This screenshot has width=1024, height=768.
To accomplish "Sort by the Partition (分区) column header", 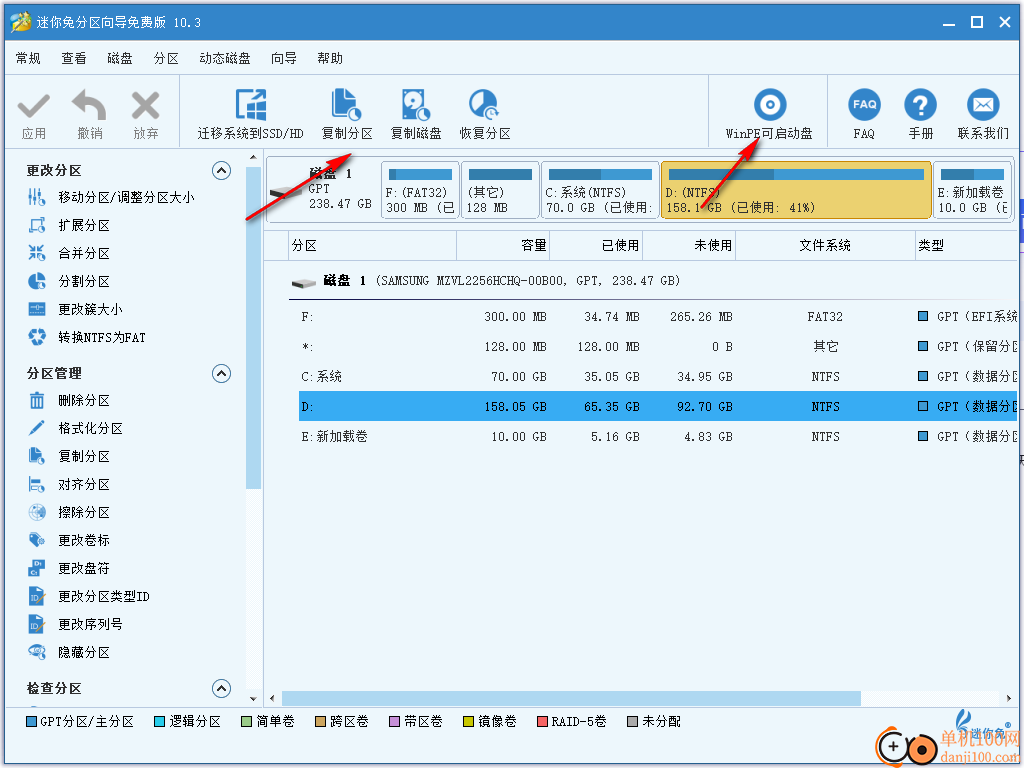I will tap(372, 246).
